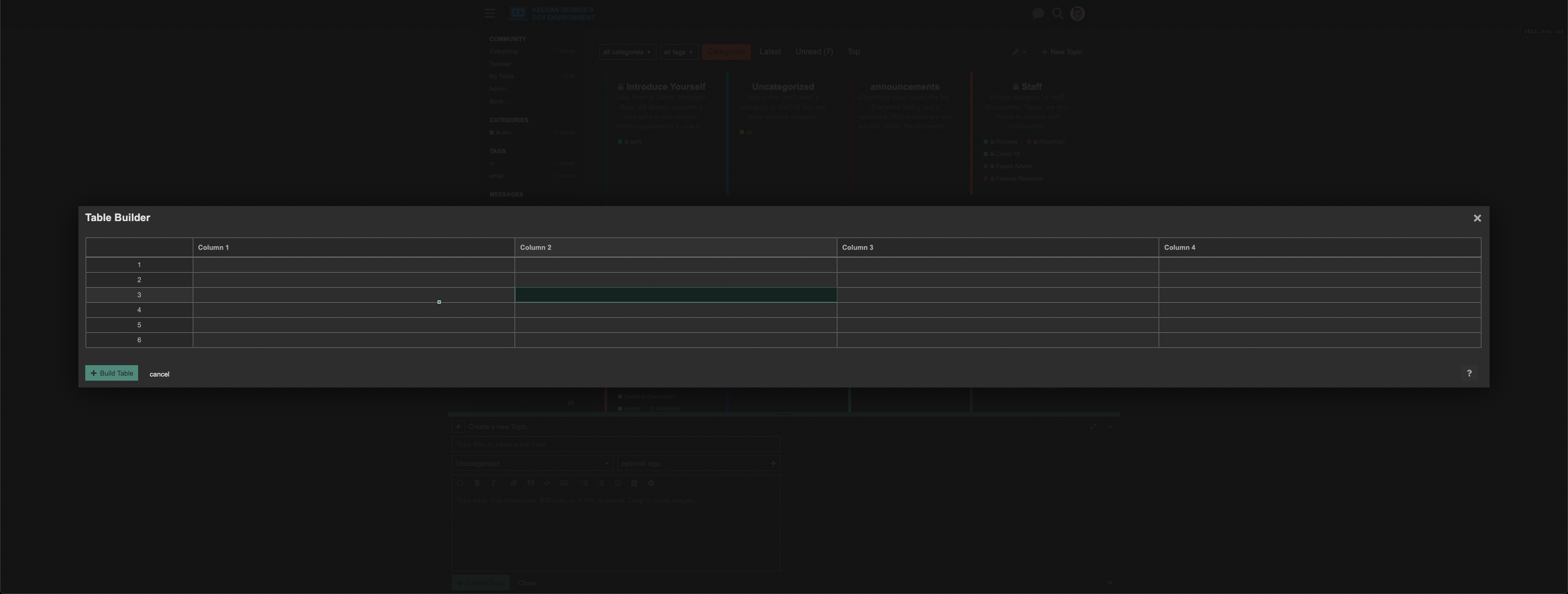Open search with the magnifier icon
Screen dimensions: 1568x594
coord(1058,13)
